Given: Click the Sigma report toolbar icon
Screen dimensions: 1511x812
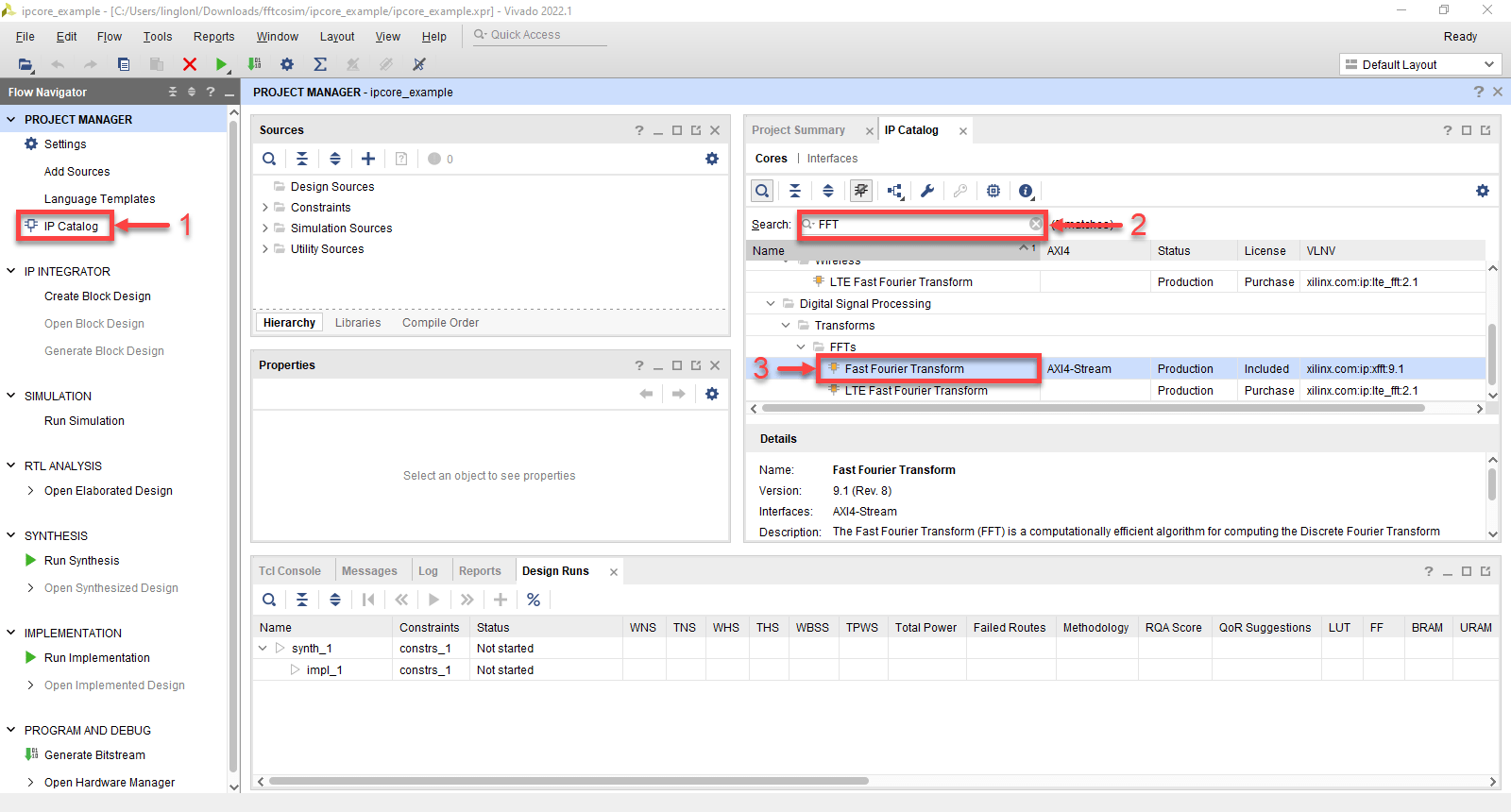Looking at the screenshot, I should click(320, 64).
